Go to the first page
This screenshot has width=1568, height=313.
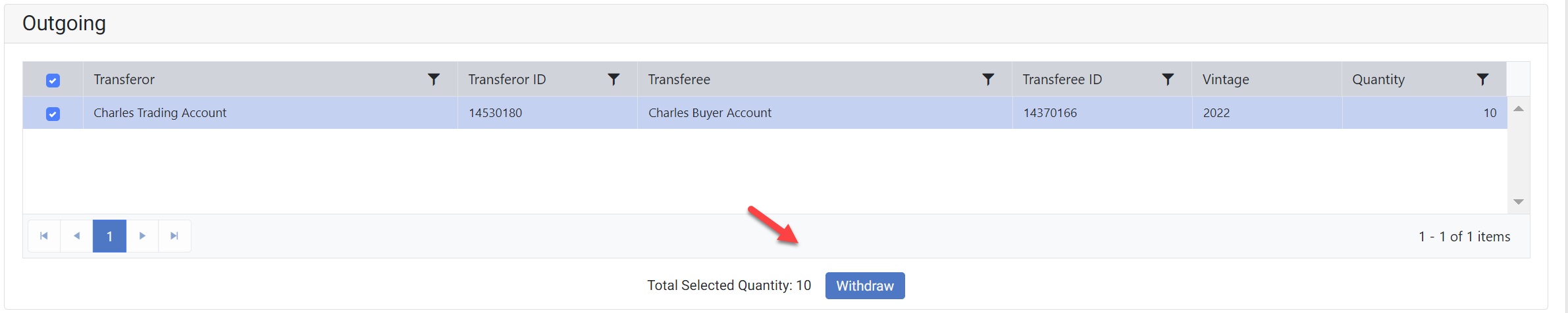point(44,236)
